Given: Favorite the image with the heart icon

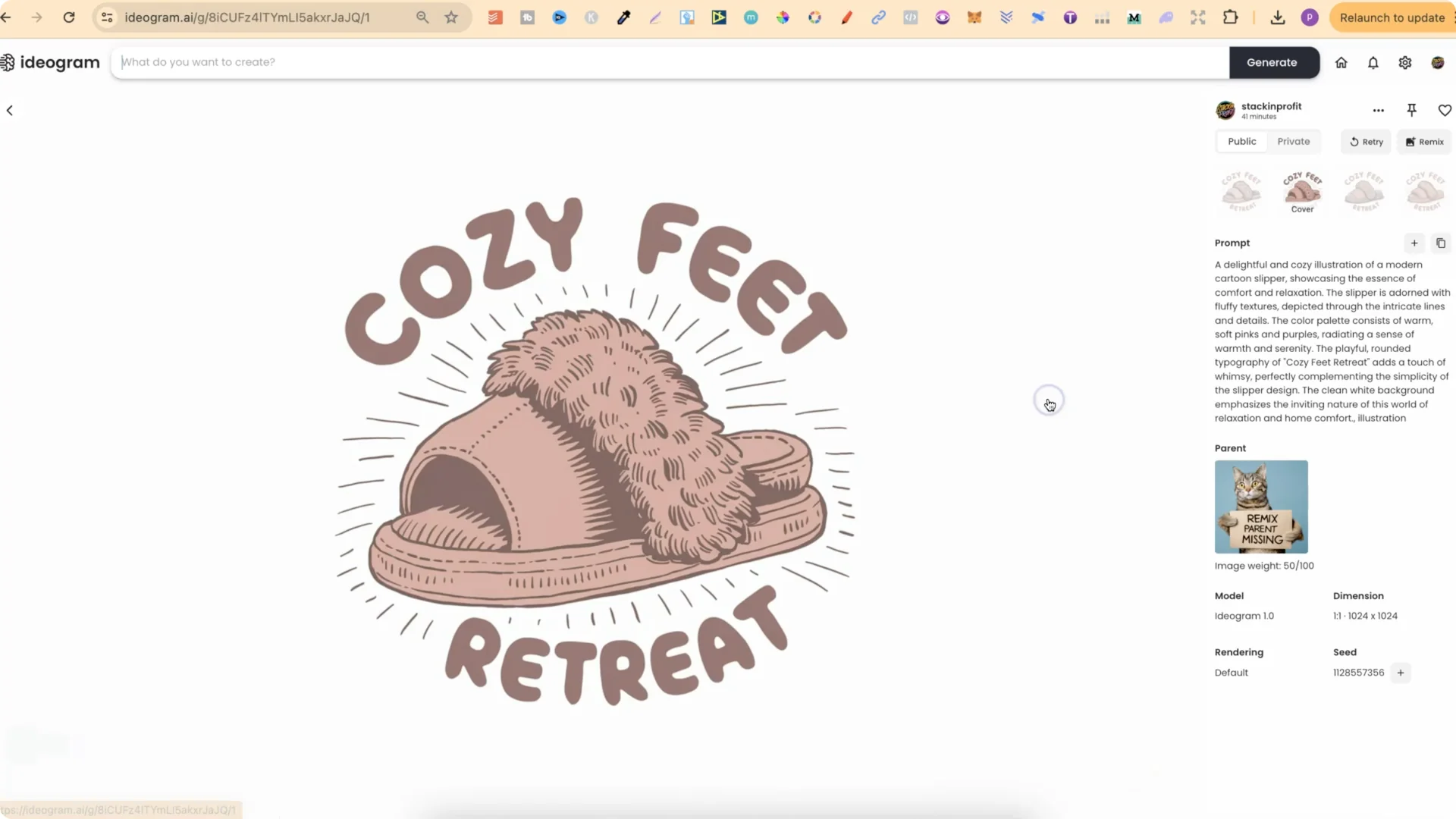Looking at the screenshot, I should (x=1445, y=110).
